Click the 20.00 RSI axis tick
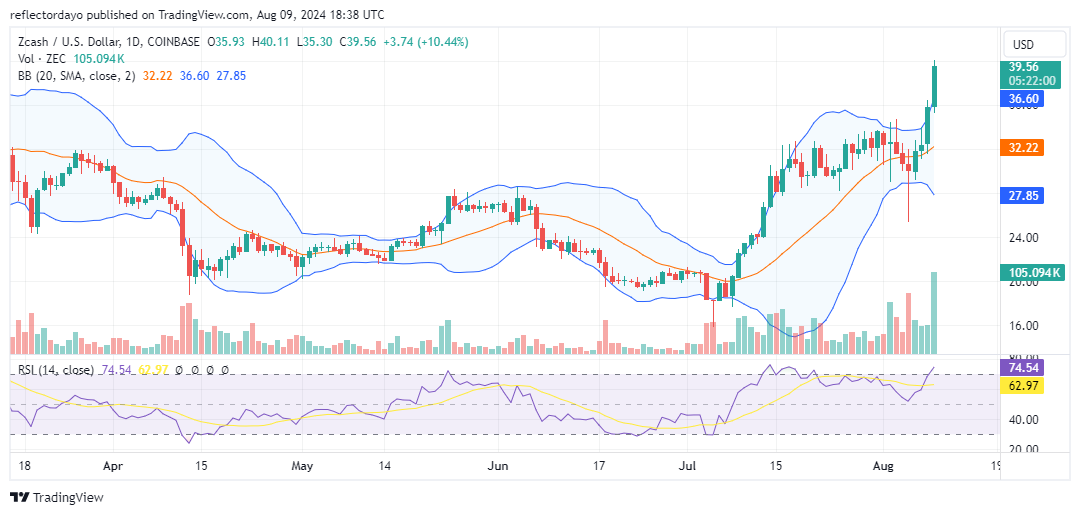 (1023, 449)
